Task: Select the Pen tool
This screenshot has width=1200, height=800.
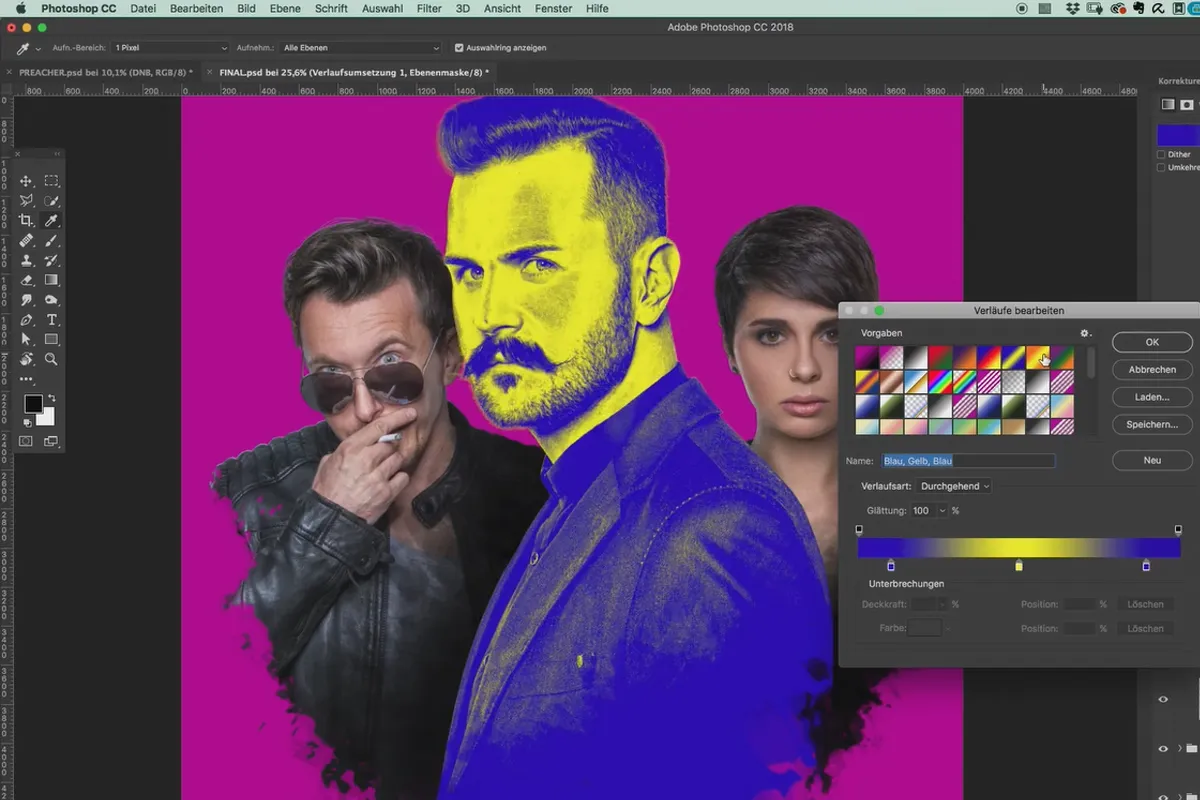Action: click(26, 320)
